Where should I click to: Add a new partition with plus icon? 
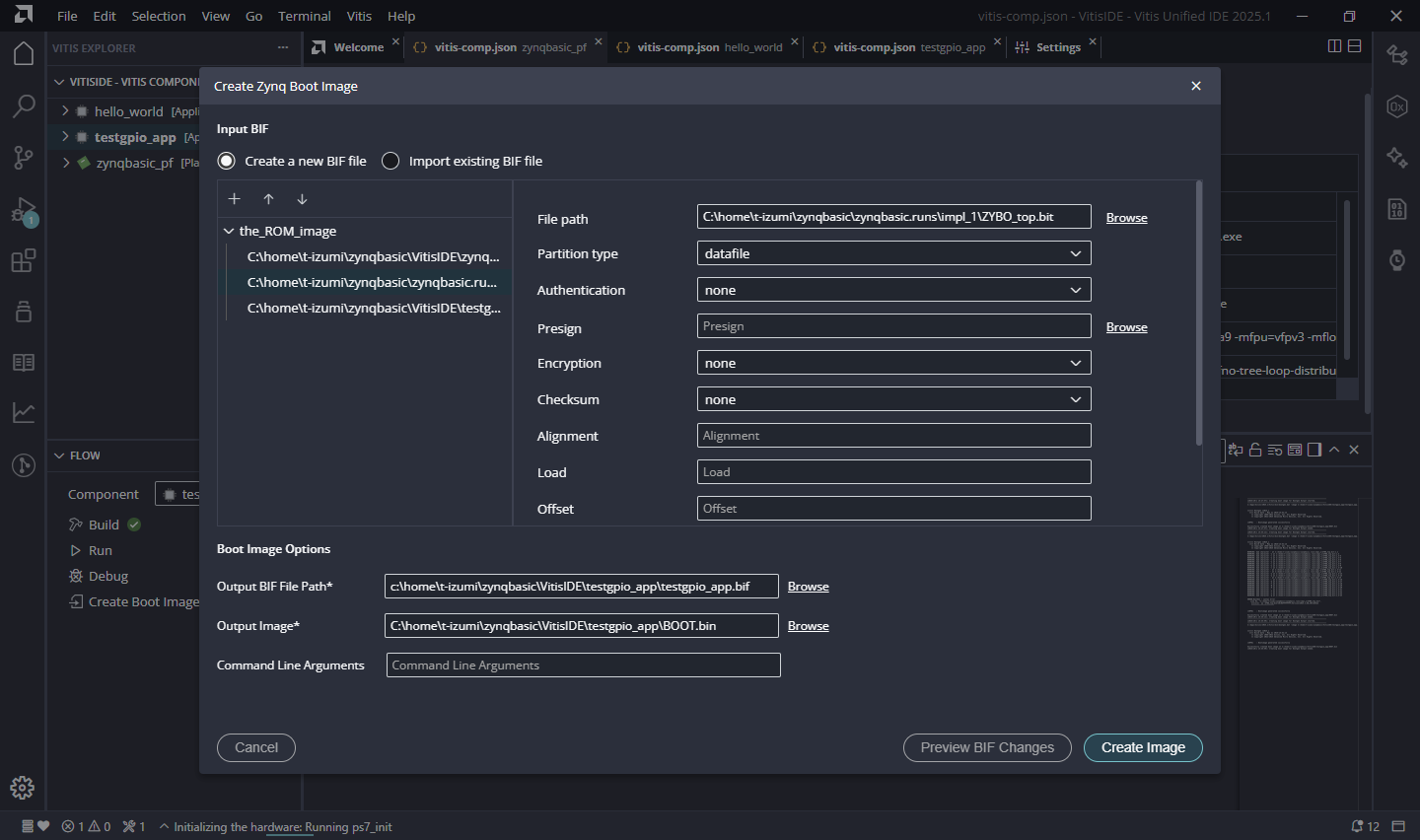tap(235, 199)
